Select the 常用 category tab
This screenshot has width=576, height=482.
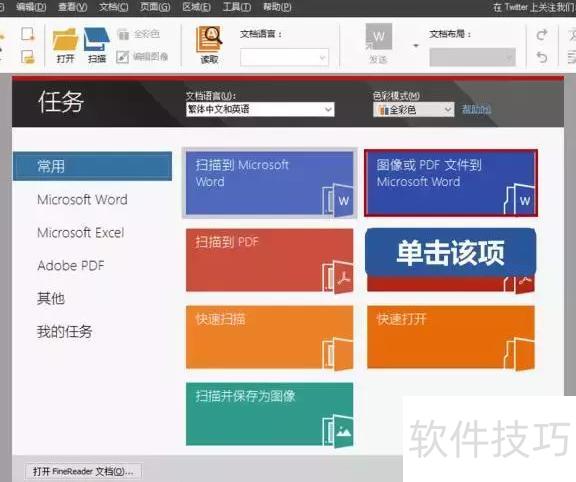pyautogui.click(x=92, y=166)
